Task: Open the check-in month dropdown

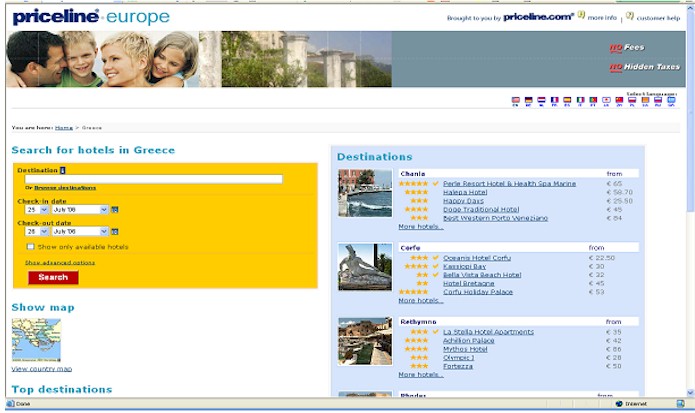Action: (x=80, y=210)
